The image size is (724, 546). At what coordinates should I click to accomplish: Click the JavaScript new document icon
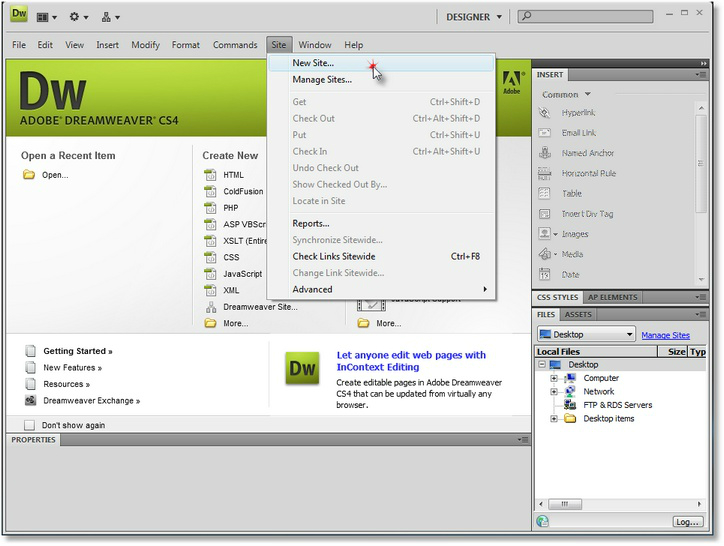tap(210, 274)
